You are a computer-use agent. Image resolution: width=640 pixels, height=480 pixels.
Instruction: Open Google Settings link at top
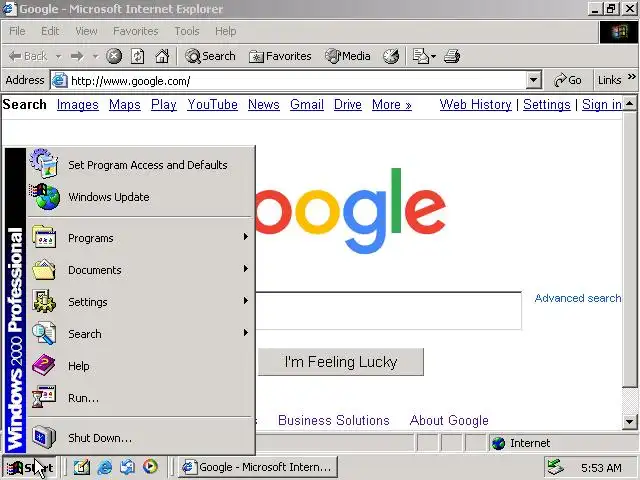click(547, 104)
